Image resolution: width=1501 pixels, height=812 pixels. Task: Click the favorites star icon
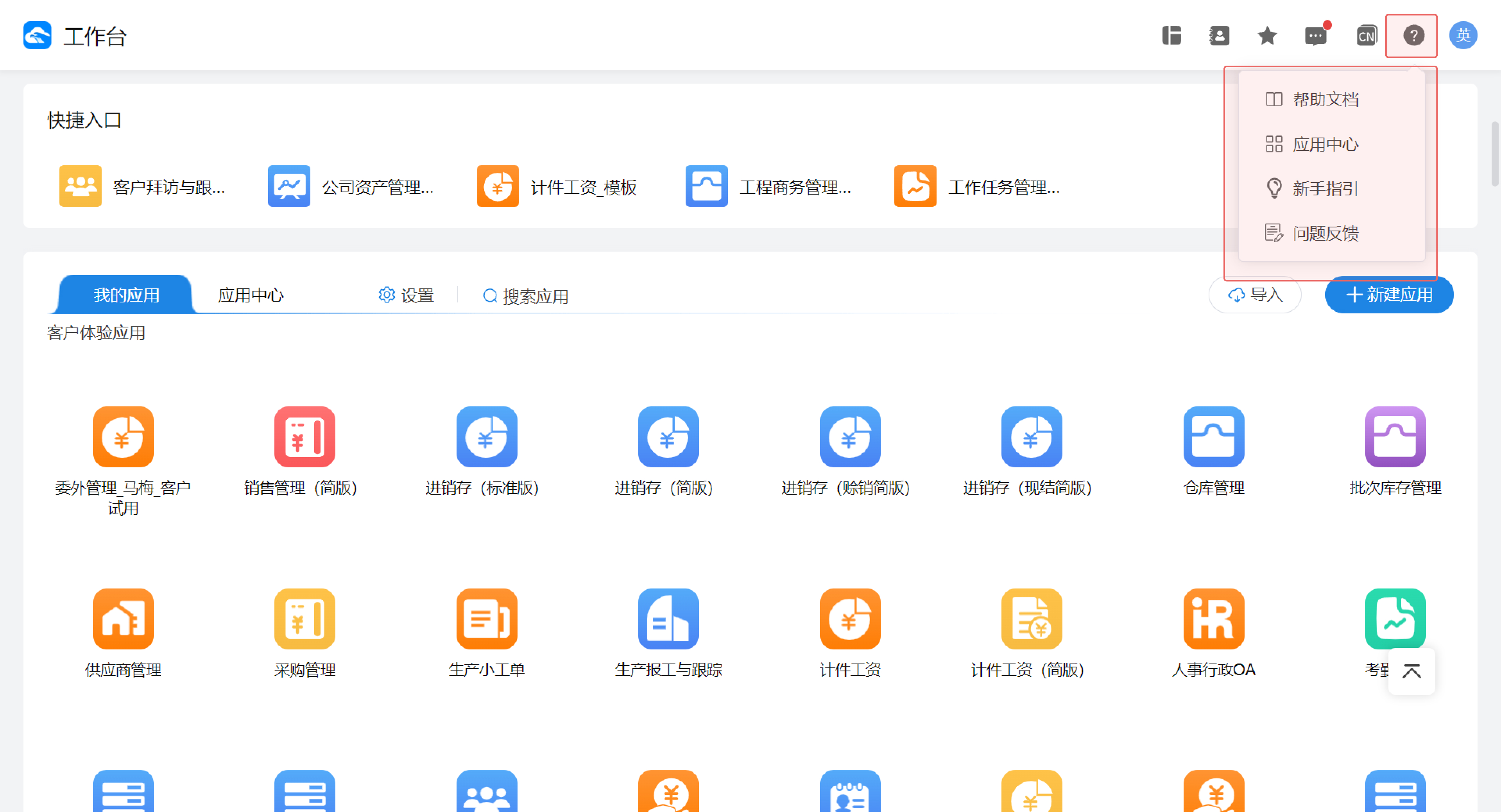point(1267,36)
